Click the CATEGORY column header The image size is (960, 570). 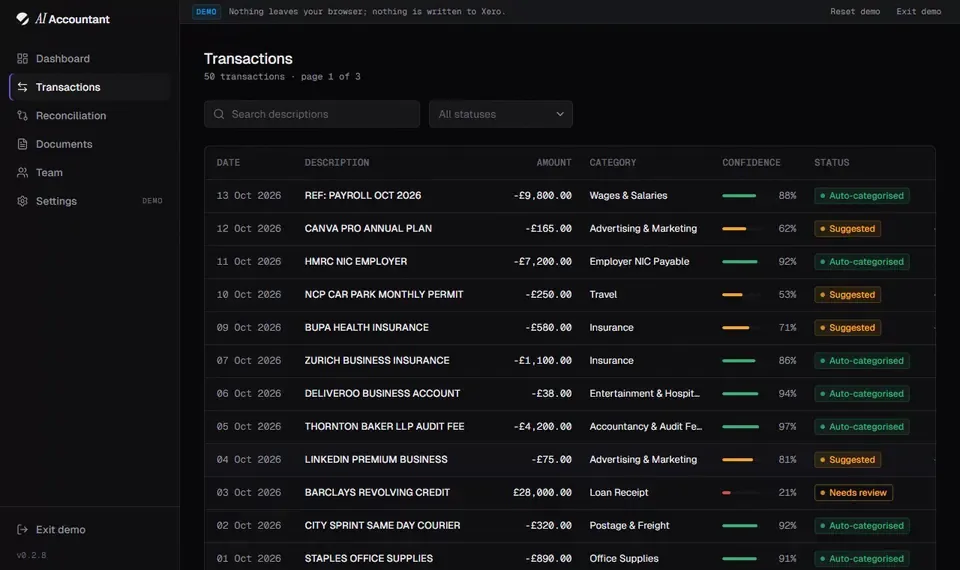tap(613, 162)
